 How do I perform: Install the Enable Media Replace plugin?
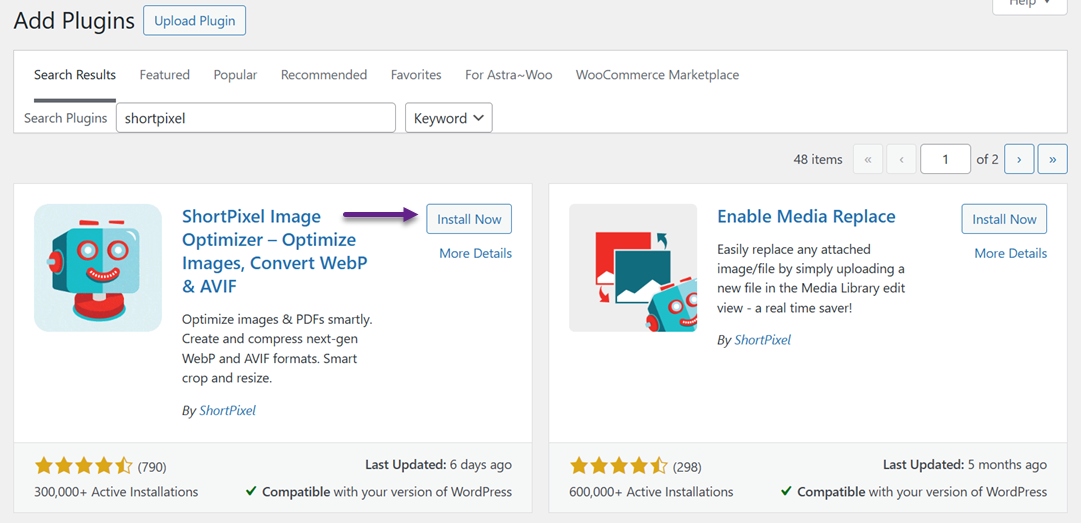pos(1004,219)
